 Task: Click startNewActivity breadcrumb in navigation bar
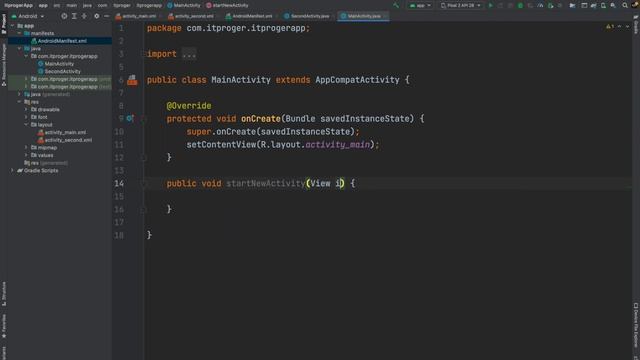[x=227, y=5]
